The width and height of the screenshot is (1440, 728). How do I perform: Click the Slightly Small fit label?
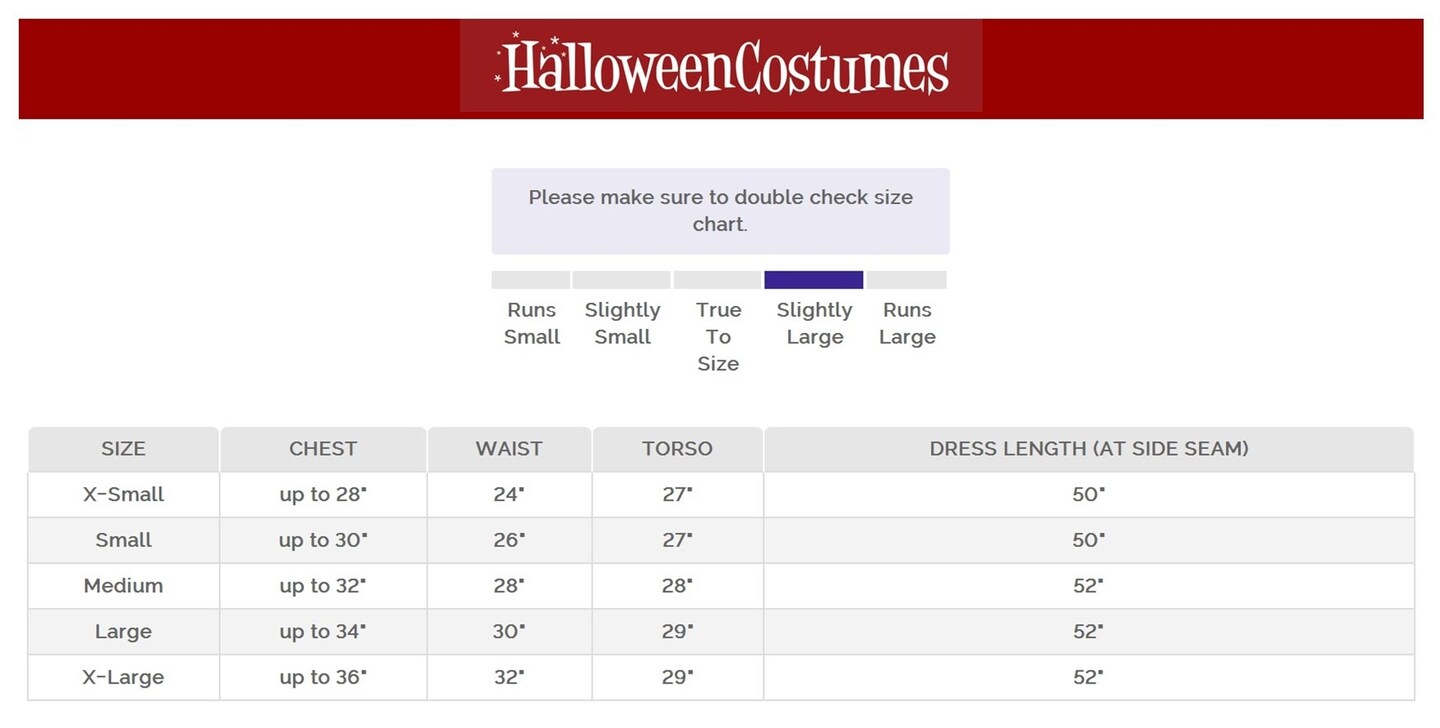tap(622, 323)
